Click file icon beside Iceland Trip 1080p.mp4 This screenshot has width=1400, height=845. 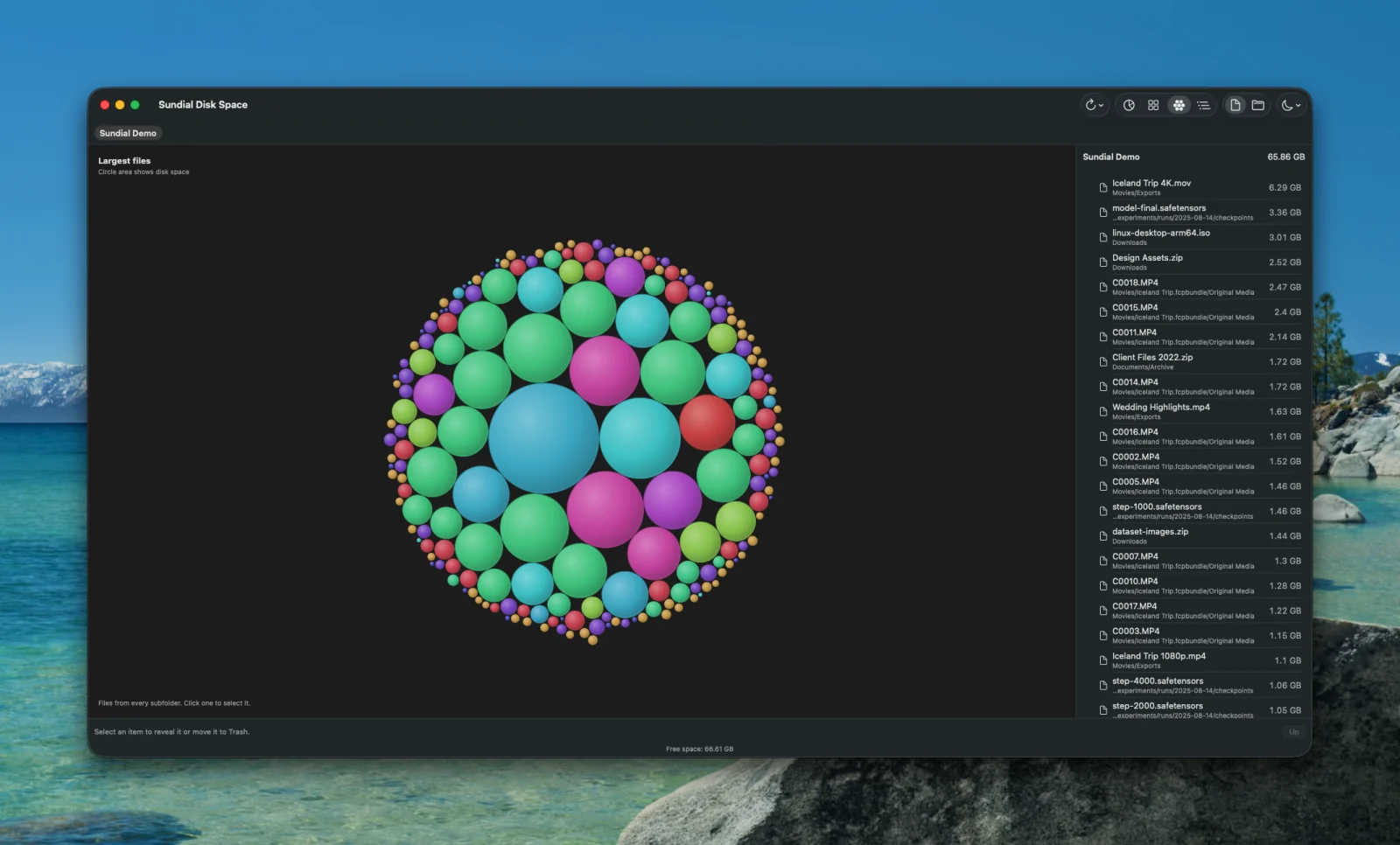tap(1103, 660)
